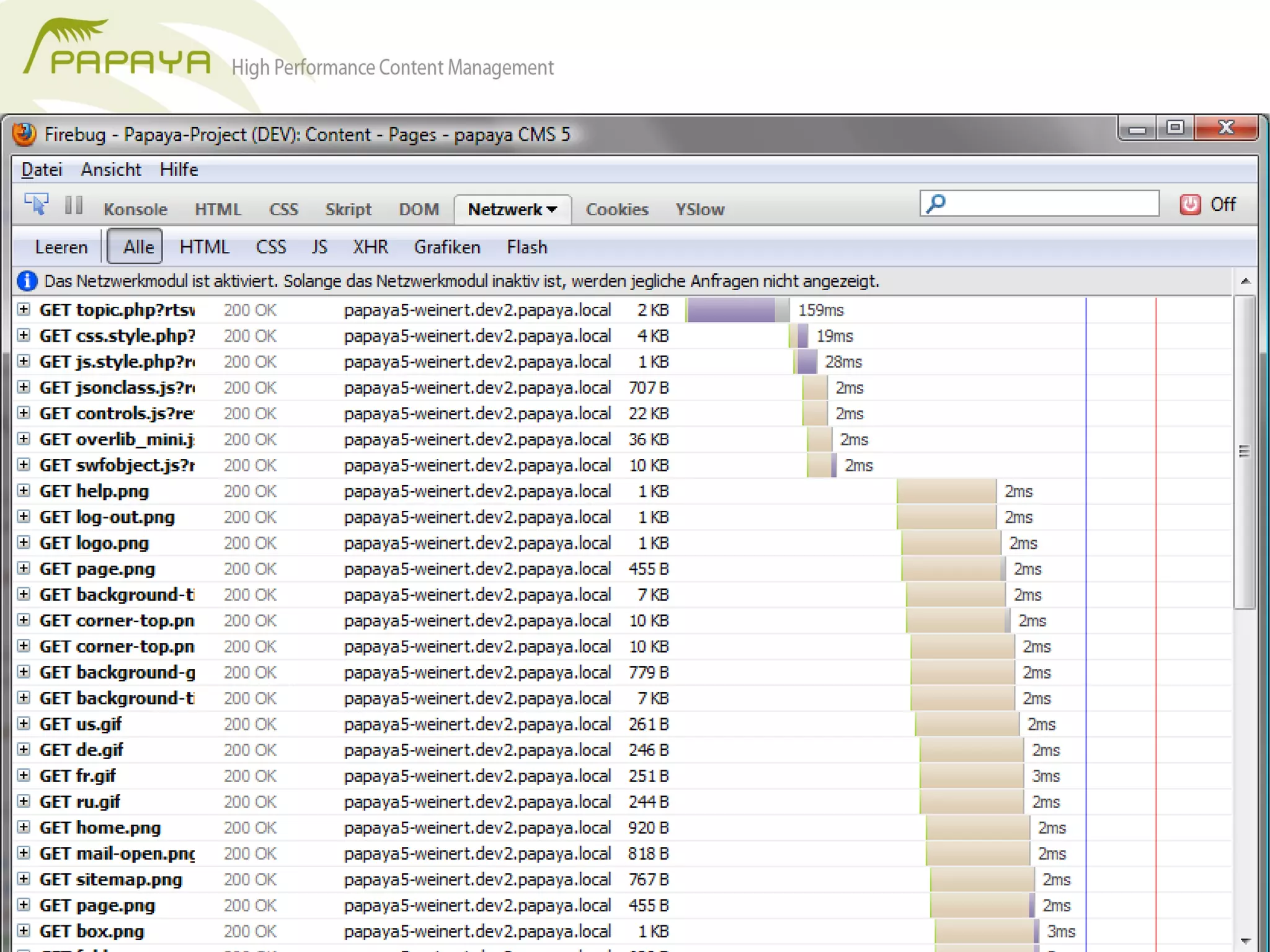Viewport: 1270px width, 952px height.
Task: Click the Leeren button to clear requests
Action: [61, 247]
